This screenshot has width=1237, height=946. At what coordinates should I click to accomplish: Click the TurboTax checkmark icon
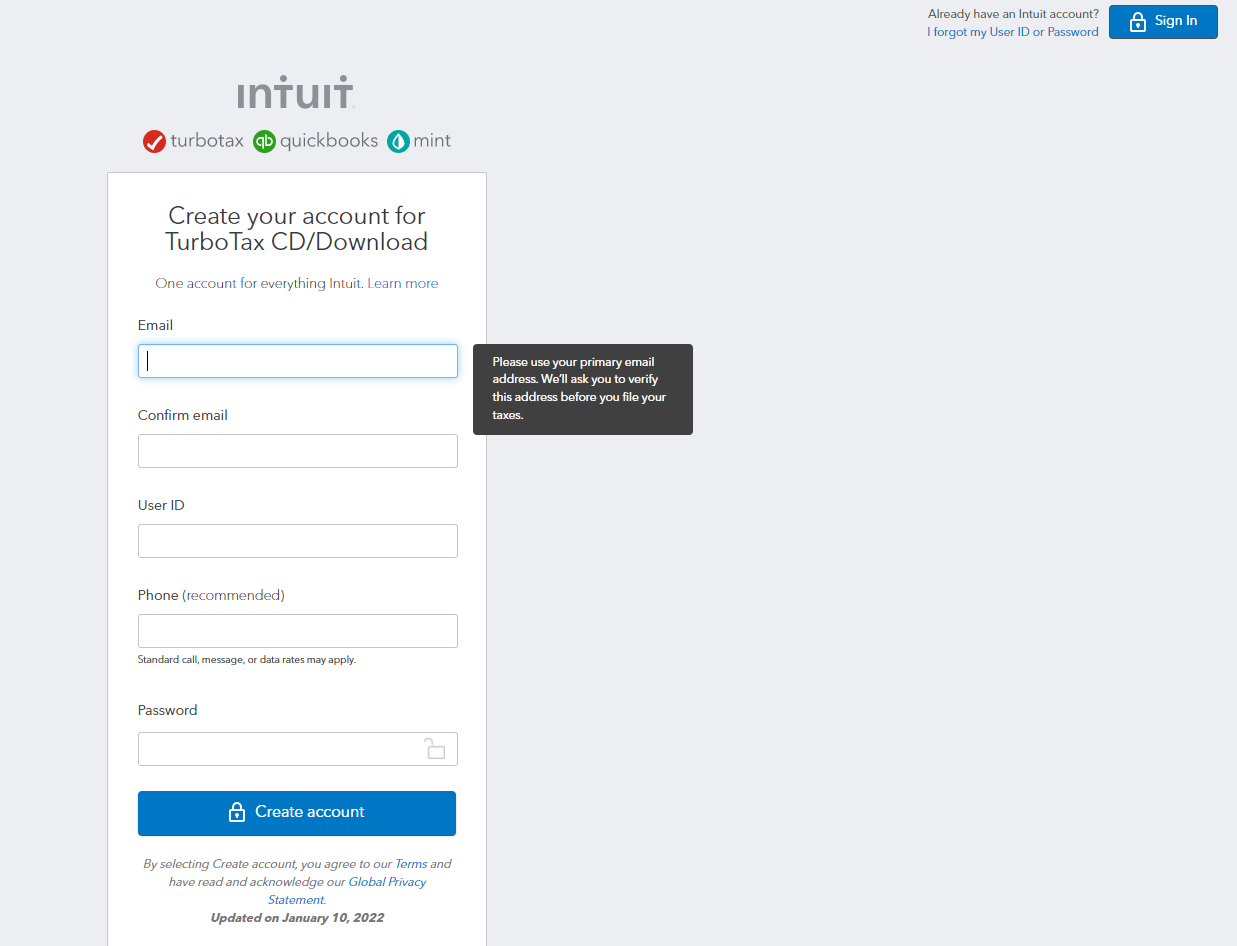[154, 141]
